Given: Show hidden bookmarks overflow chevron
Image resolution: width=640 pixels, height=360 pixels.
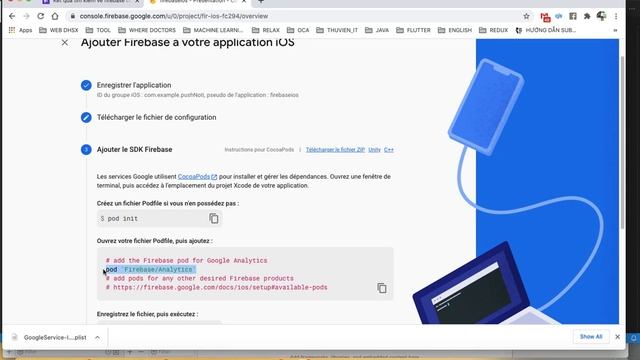Looking at the screenshot, I should click(x=615, y=30).
